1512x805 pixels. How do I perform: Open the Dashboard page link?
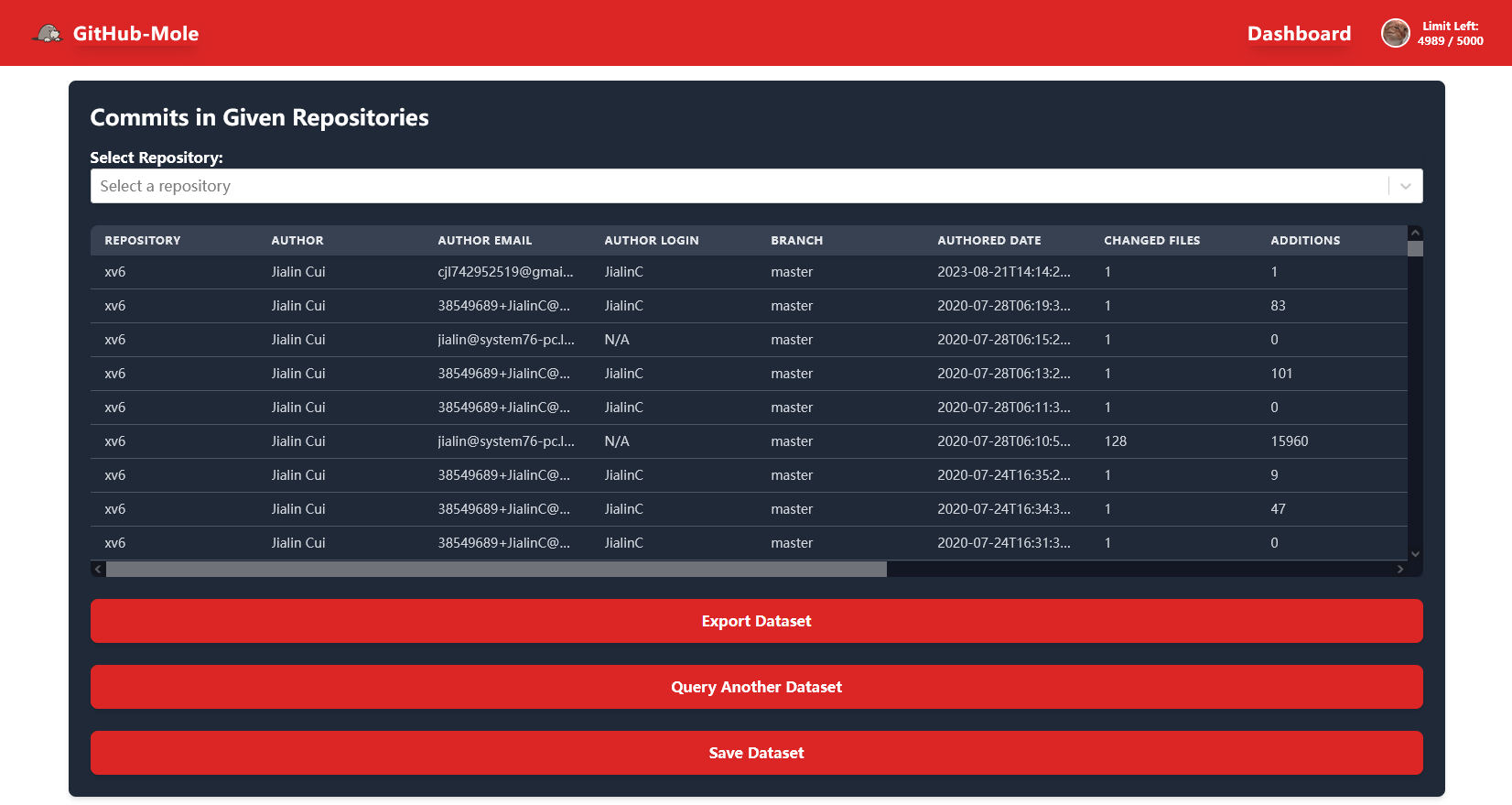coord(1299,34)
